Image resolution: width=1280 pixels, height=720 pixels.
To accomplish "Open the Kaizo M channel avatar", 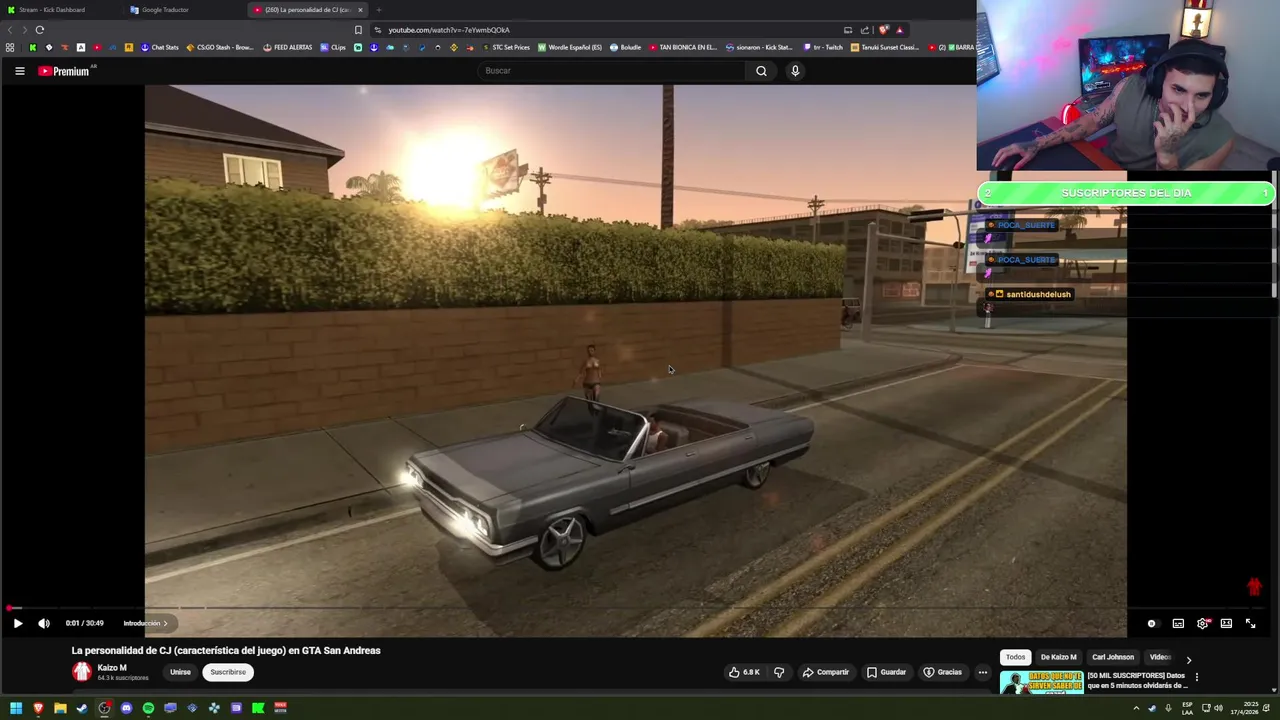I will 82,672.
